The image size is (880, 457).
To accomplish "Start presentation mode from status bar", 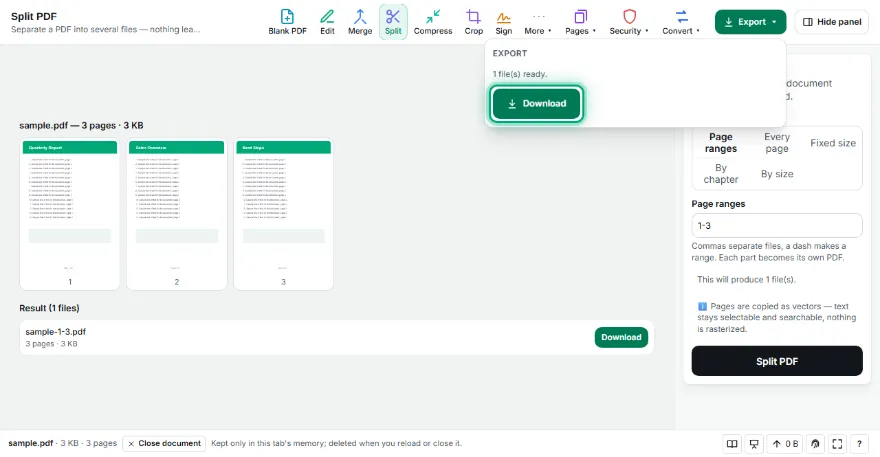I will coord(754,444).
